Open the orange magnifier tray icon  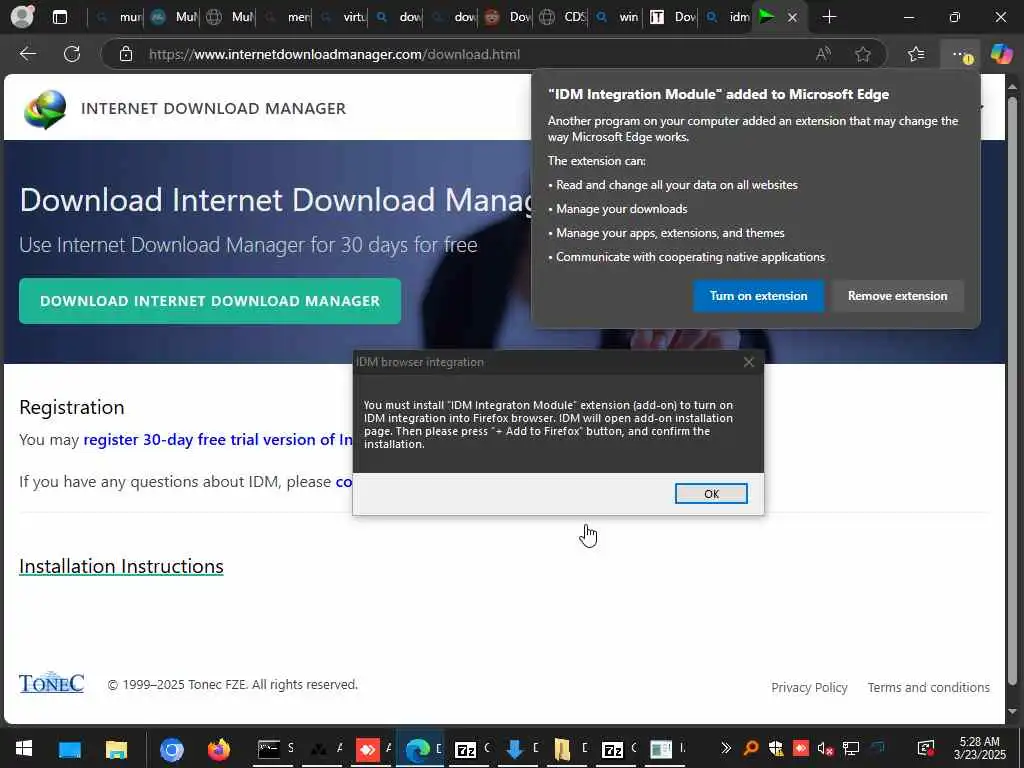[x=751, y=748]
